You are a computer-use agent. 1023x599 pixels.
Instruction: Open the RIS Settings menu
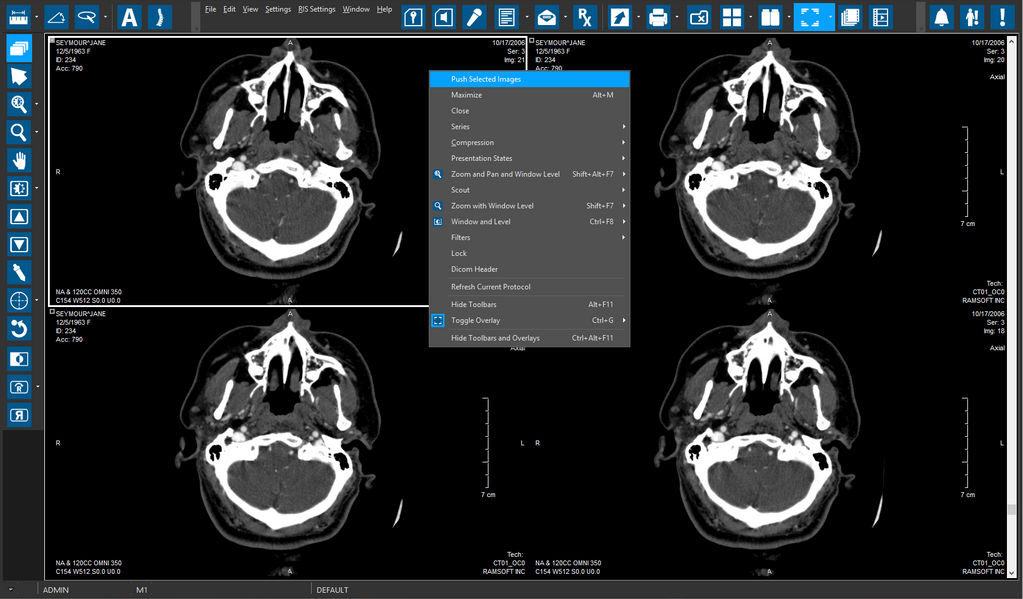click(316, 9)
